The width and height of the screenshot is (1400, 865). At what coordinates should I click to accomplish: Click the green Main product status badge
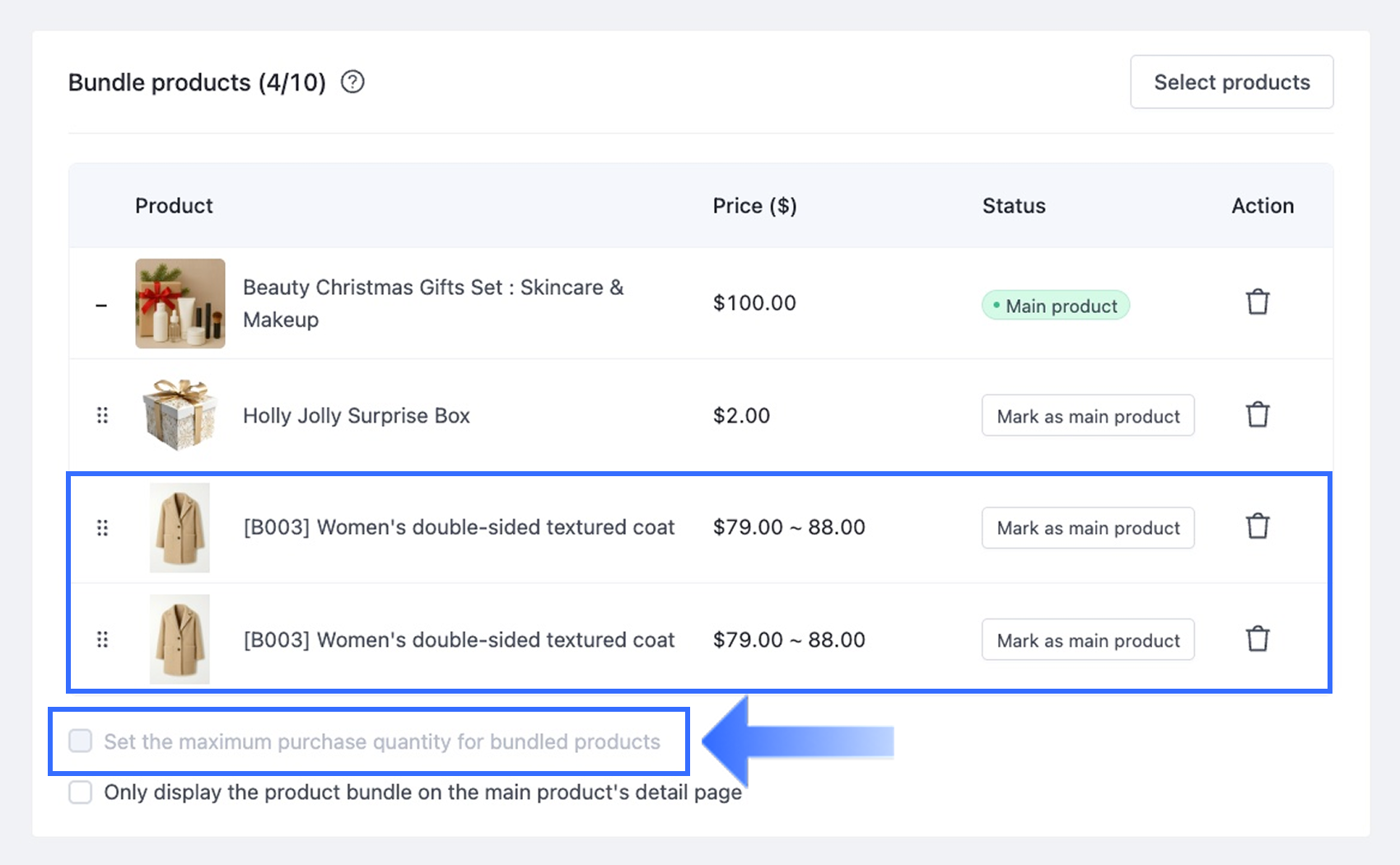[x=1055, y=306]
